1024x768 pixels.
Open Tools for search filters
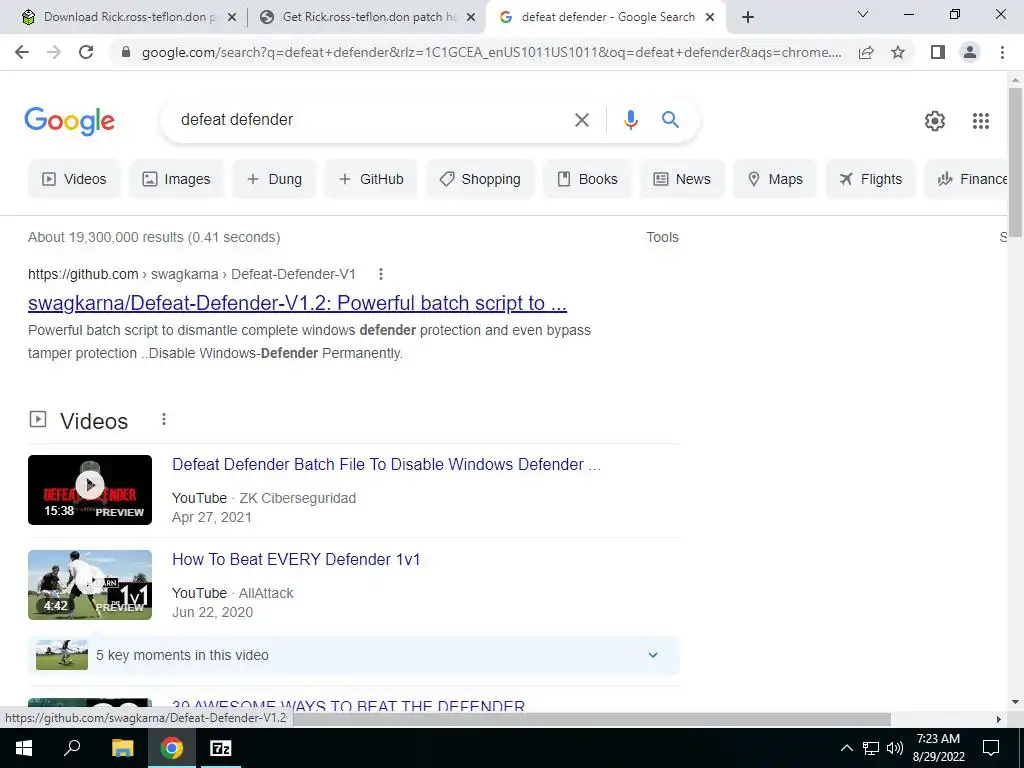(662, 237)
